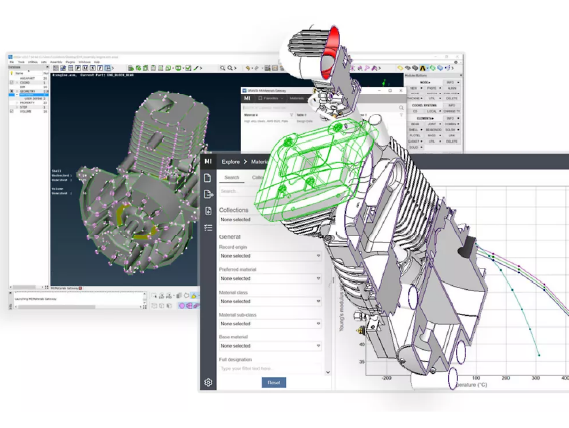Open the Base material dropdown
This screenshot has height=428, width=569.
pos(270,346)
